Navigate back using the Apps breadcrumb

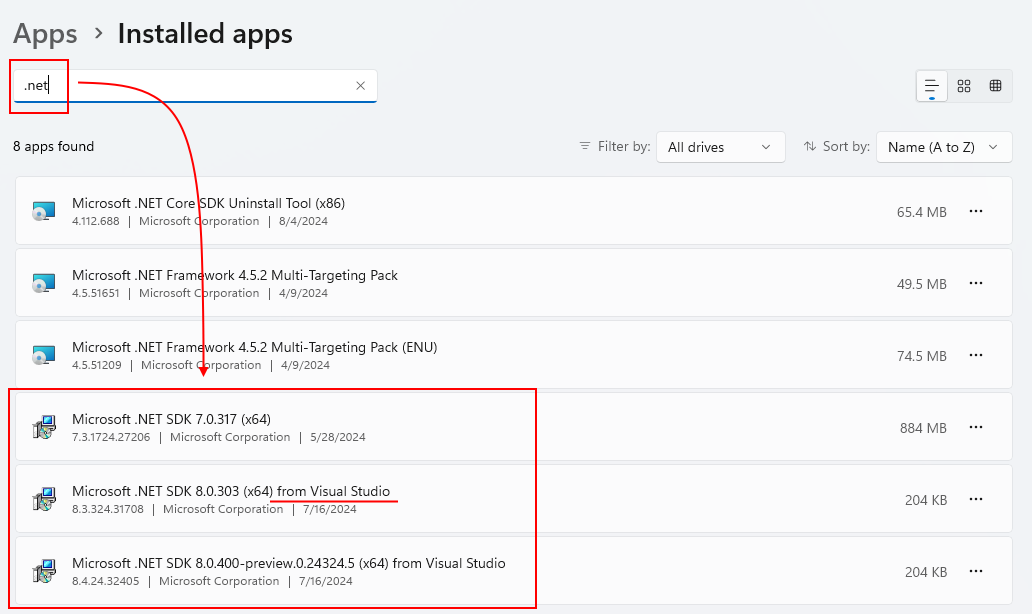(x=45, y=33)
